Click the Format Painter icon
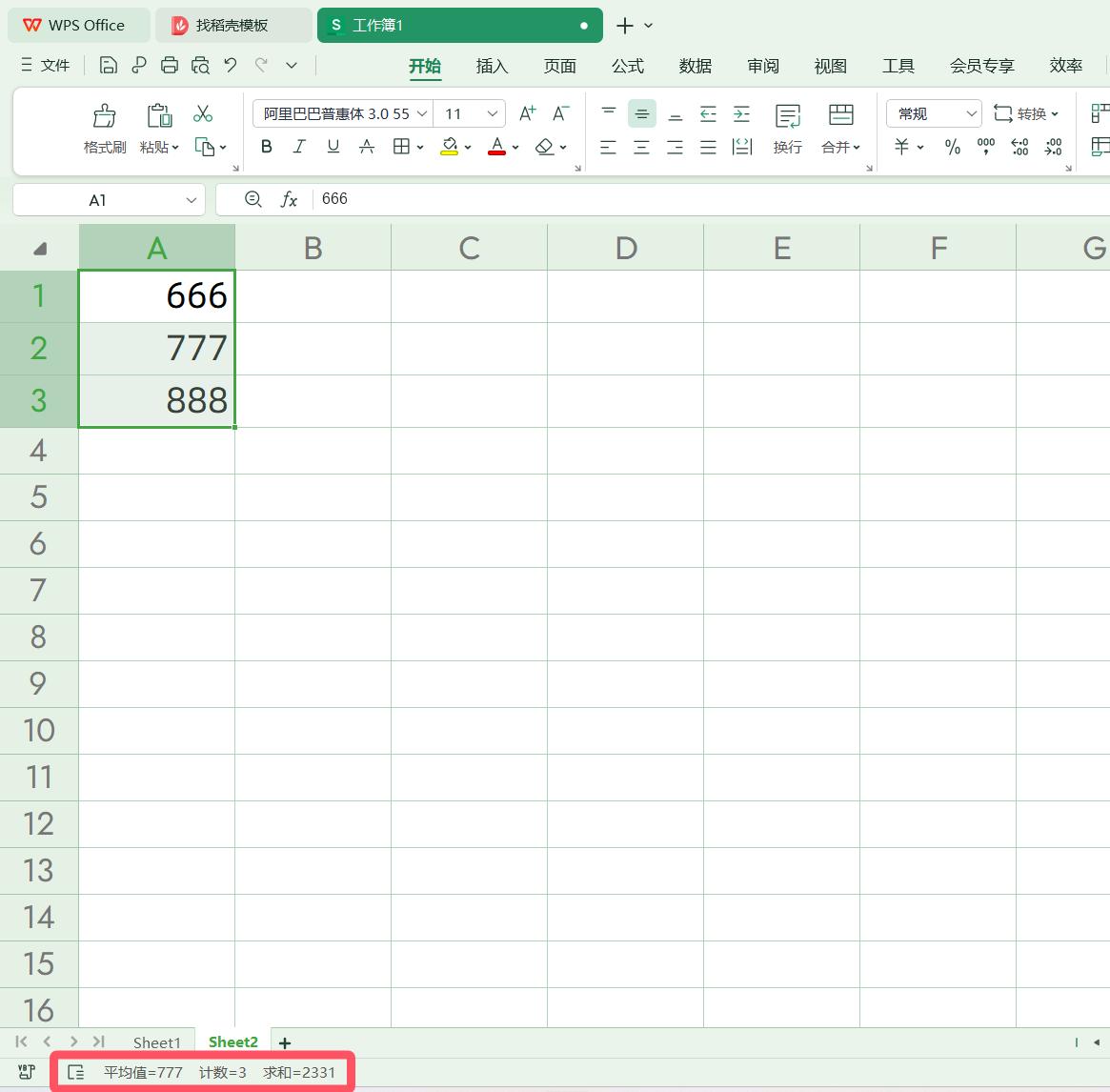 pos(105,116)
